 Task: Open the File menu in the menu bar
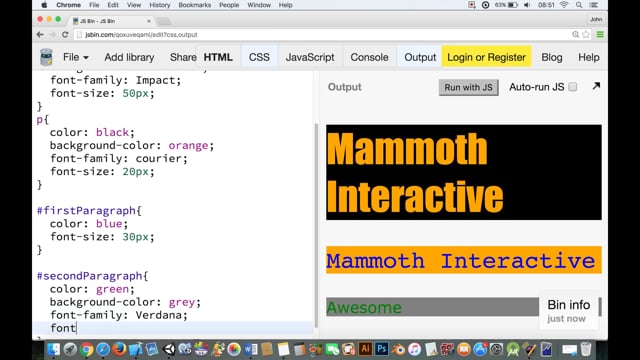94,5
